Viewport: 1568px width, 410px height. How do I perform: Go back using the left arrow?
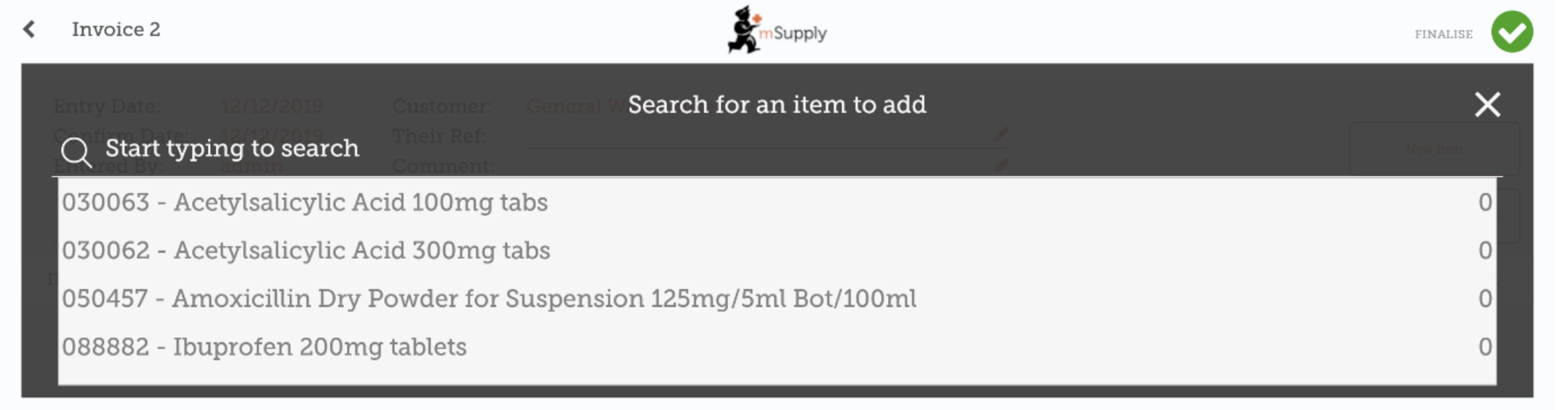click(29, 29)
